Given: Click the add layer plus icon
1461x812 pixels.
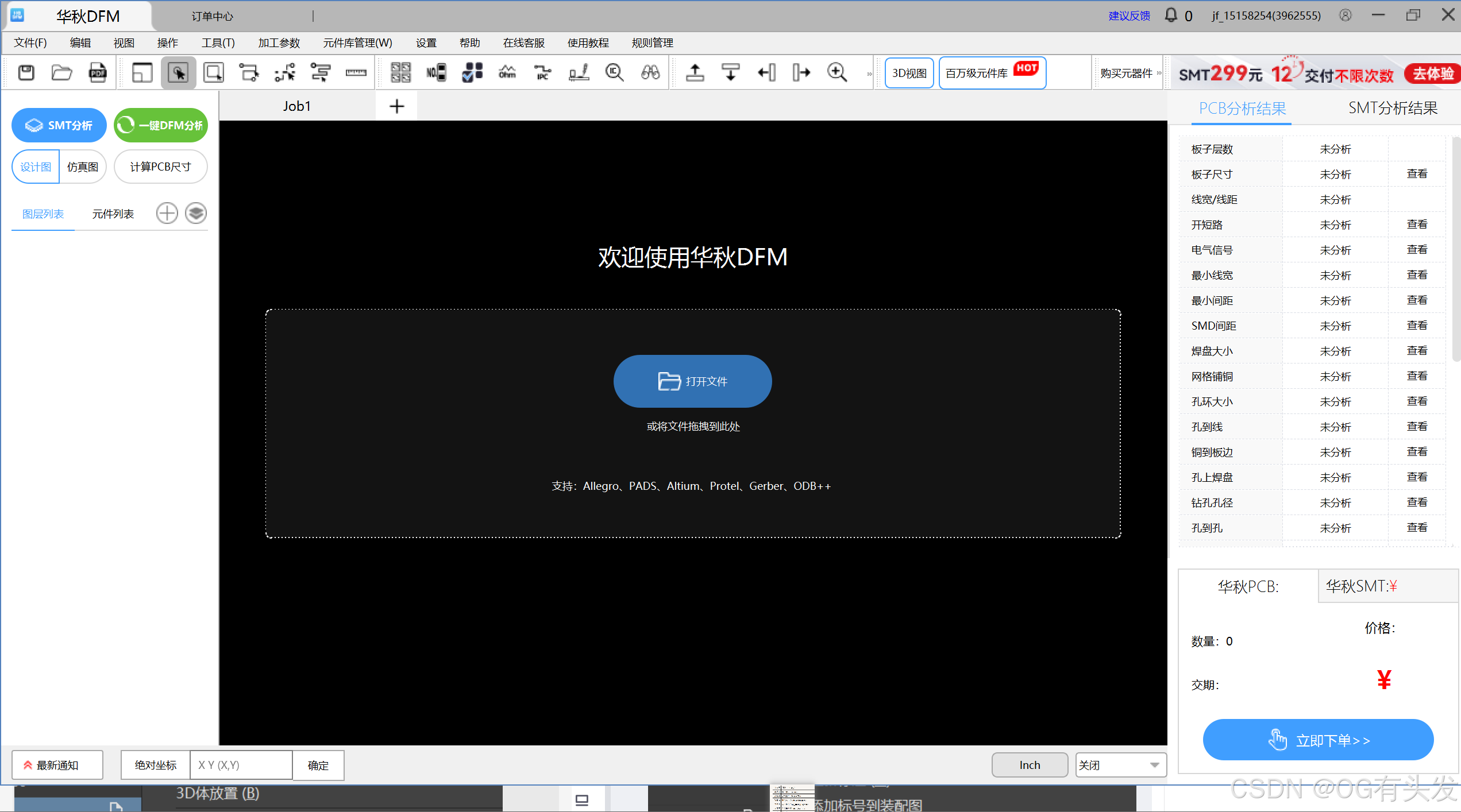Looking at the screenshot, I should 167,214.
